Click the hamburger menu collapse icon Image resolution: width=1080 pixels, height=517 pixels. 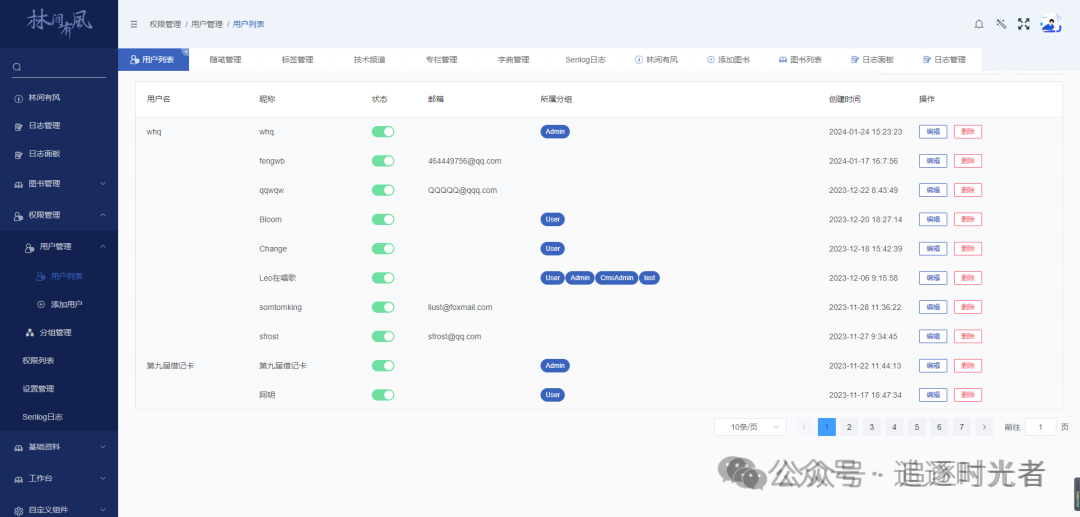(x=134, y=24)
